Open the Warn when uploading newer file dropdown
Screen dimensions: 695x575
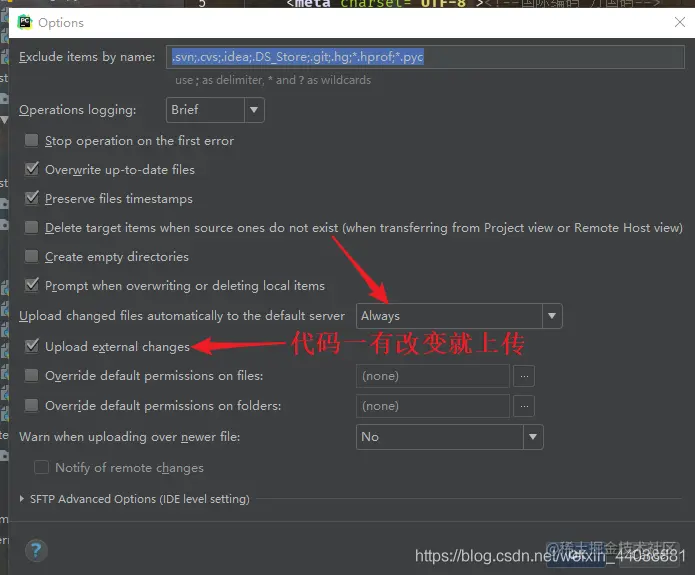pos(449,437)
